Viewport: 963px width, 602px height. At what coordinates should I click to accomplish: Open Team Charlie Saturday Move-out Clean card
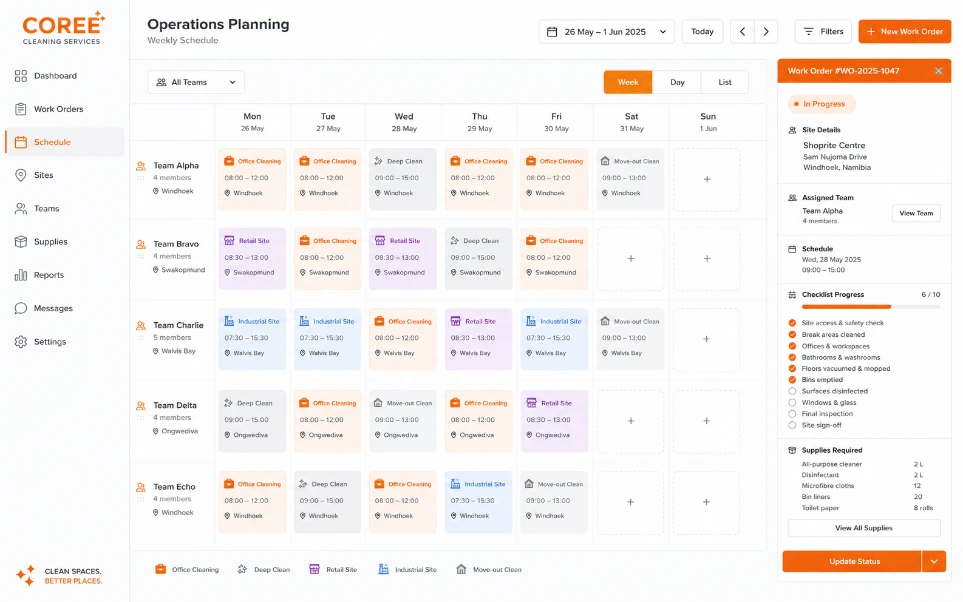630,339
